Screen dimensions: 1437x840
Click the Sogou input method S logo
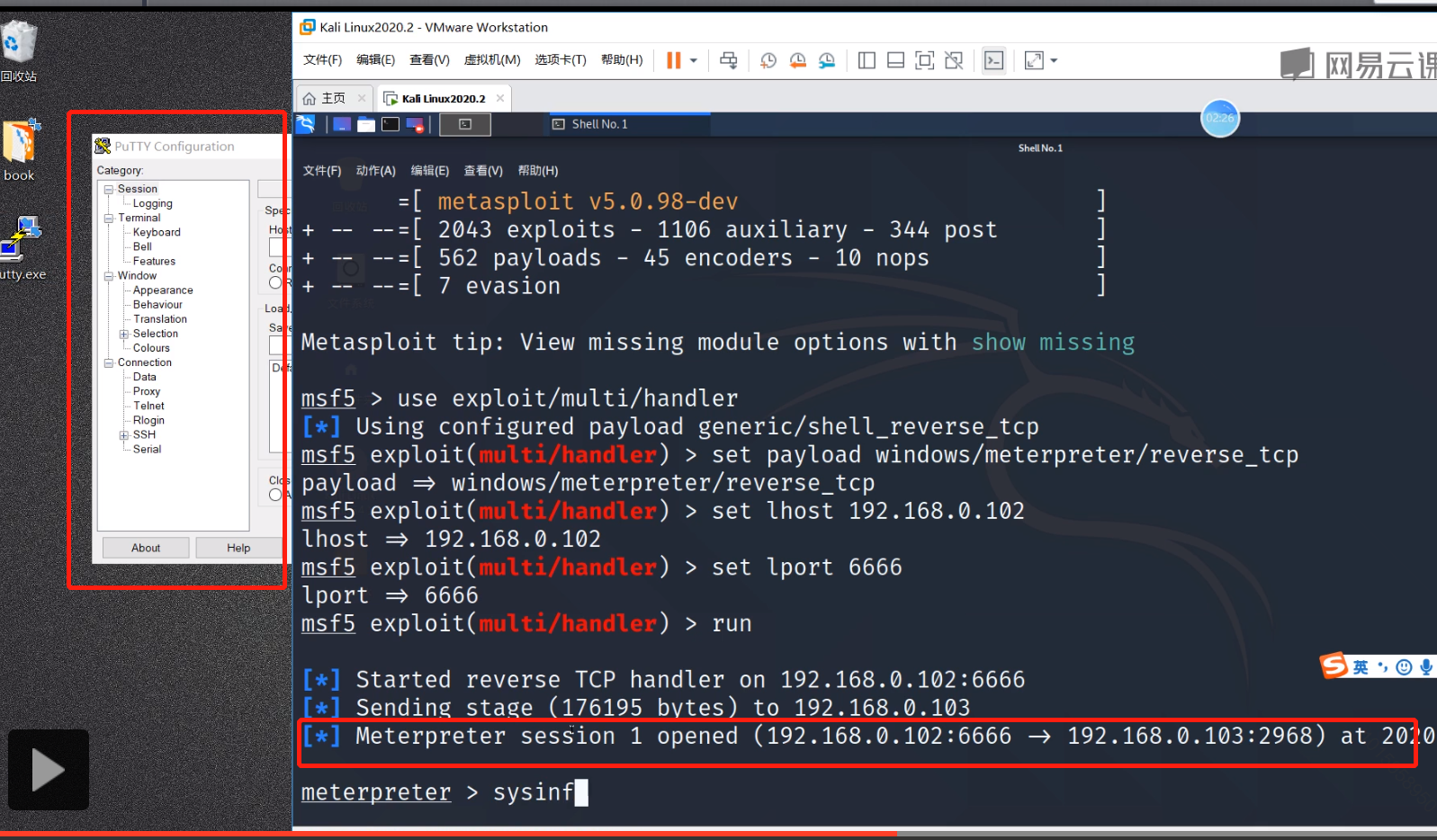click(x=1334, y=666)
